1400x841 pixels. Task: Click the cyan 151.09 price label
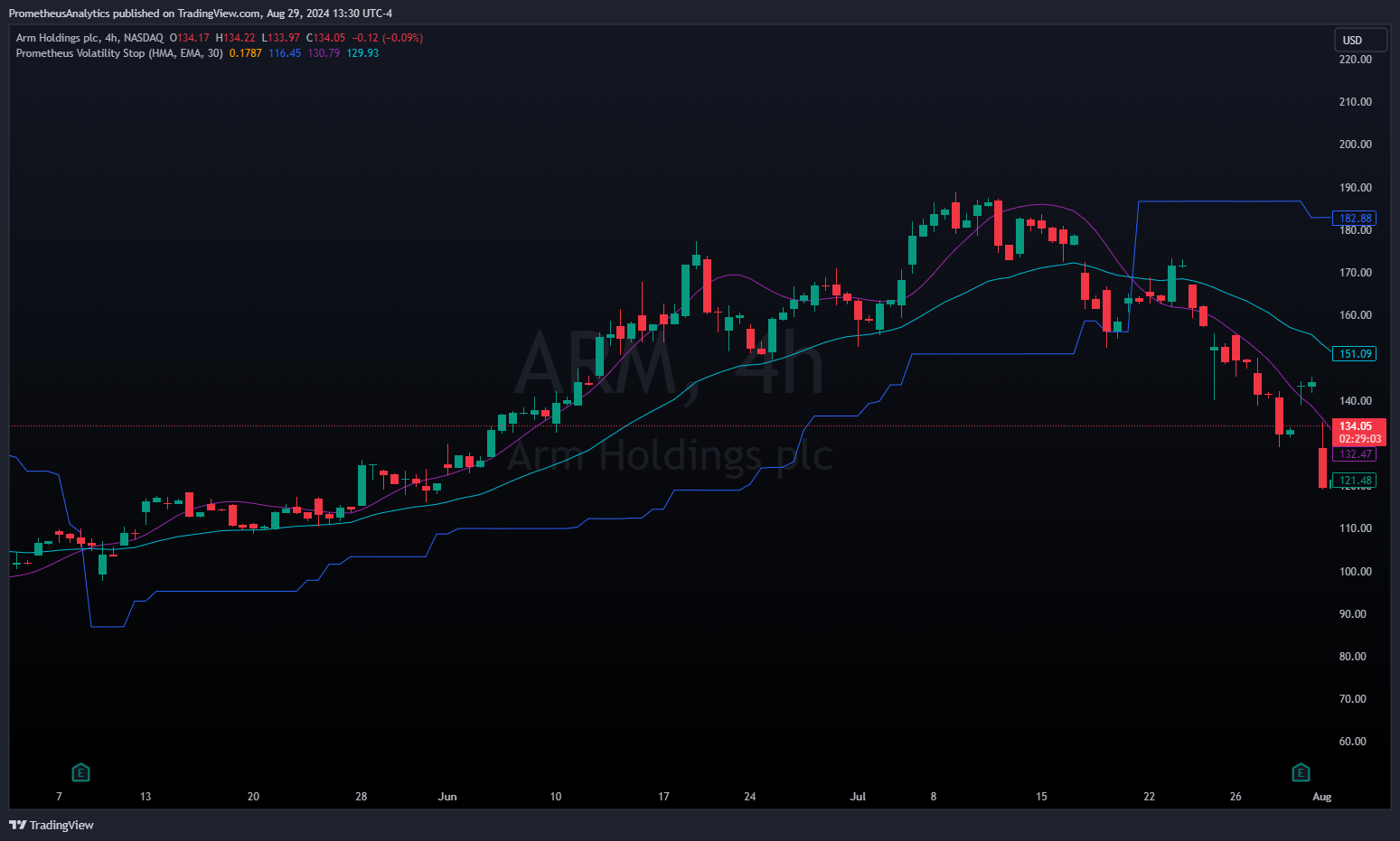pos(1355,354)
